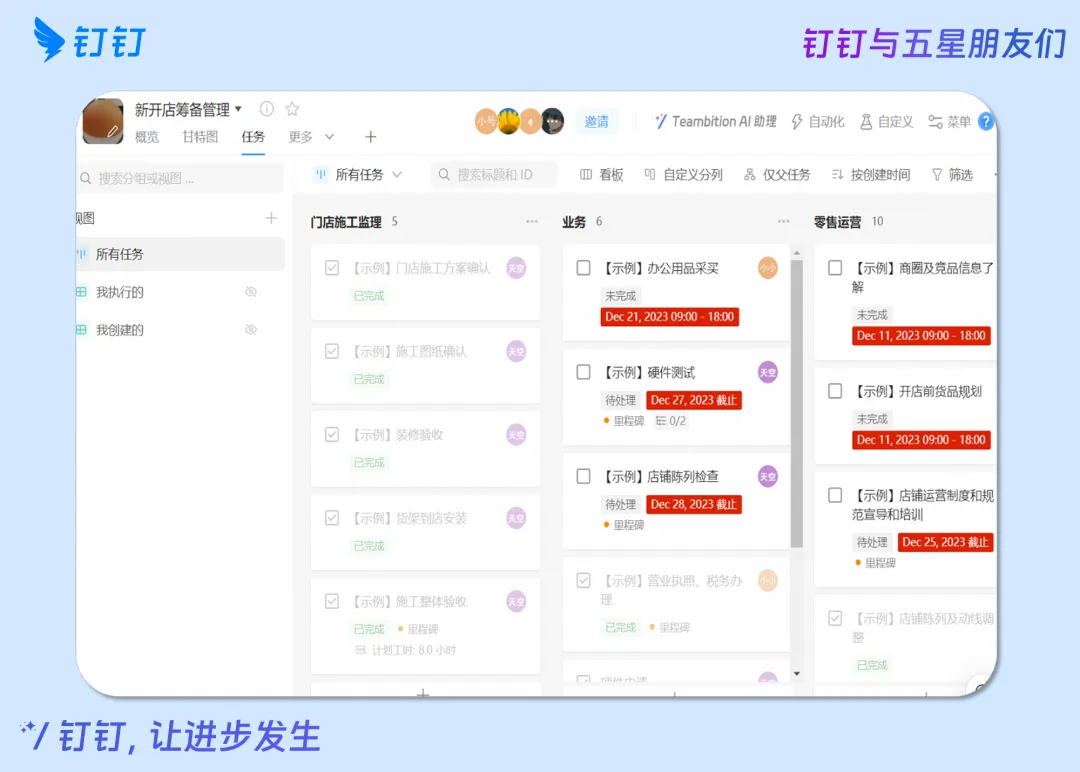Click subtask count 0/2 on 硬件测试
Image resolution: width=1080 pixels, height=772 pixels.
click(670, 421)
